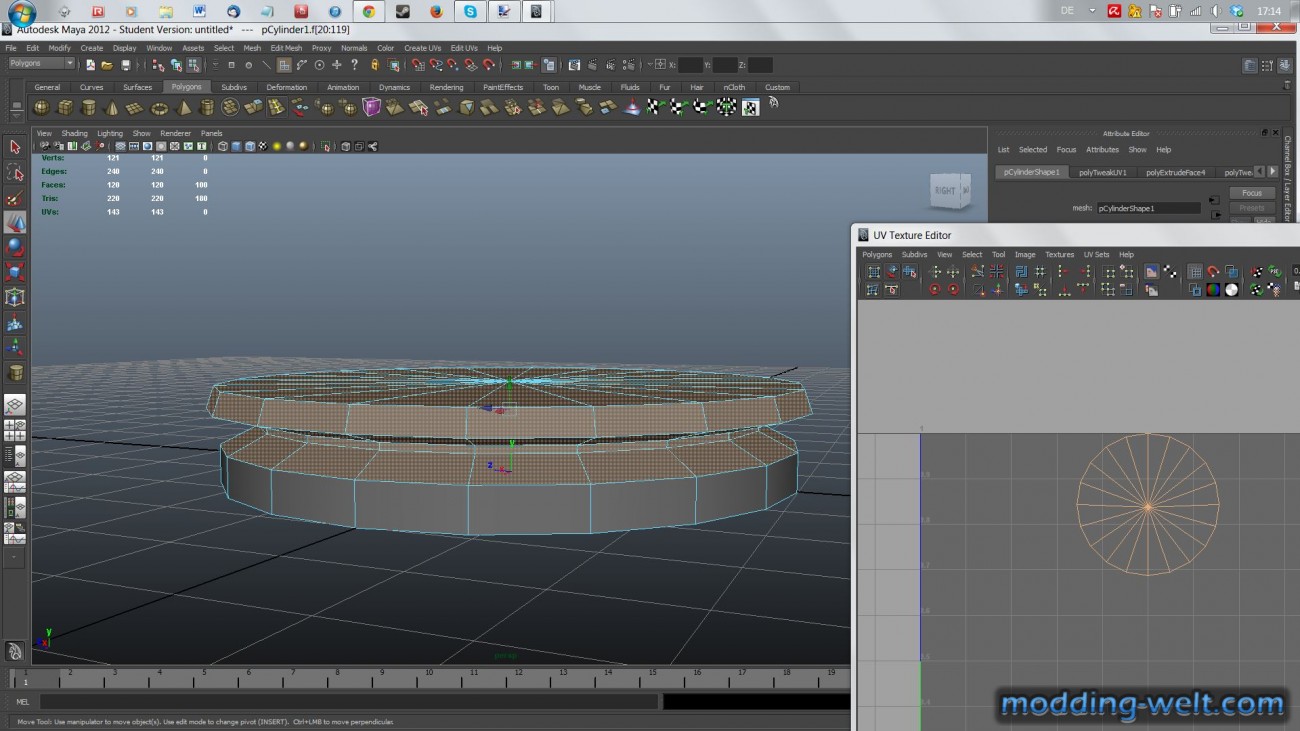The width and height of the screenshot is (1300, 731).
Task: Click the question mark snap icon in the status line
Action: tap(353, 65)
